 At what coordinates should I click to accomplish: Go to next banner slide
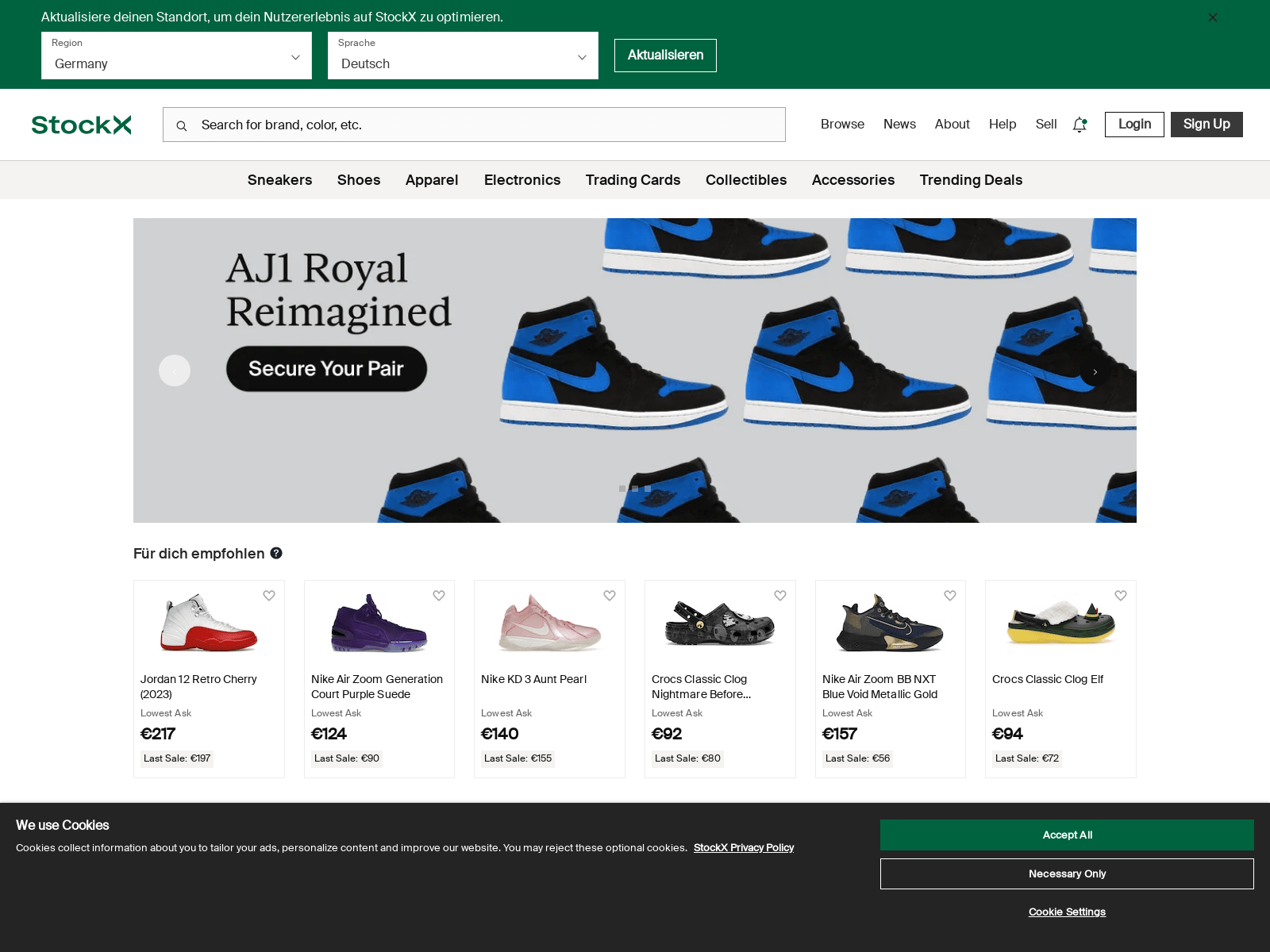(x=1095, y=371)
